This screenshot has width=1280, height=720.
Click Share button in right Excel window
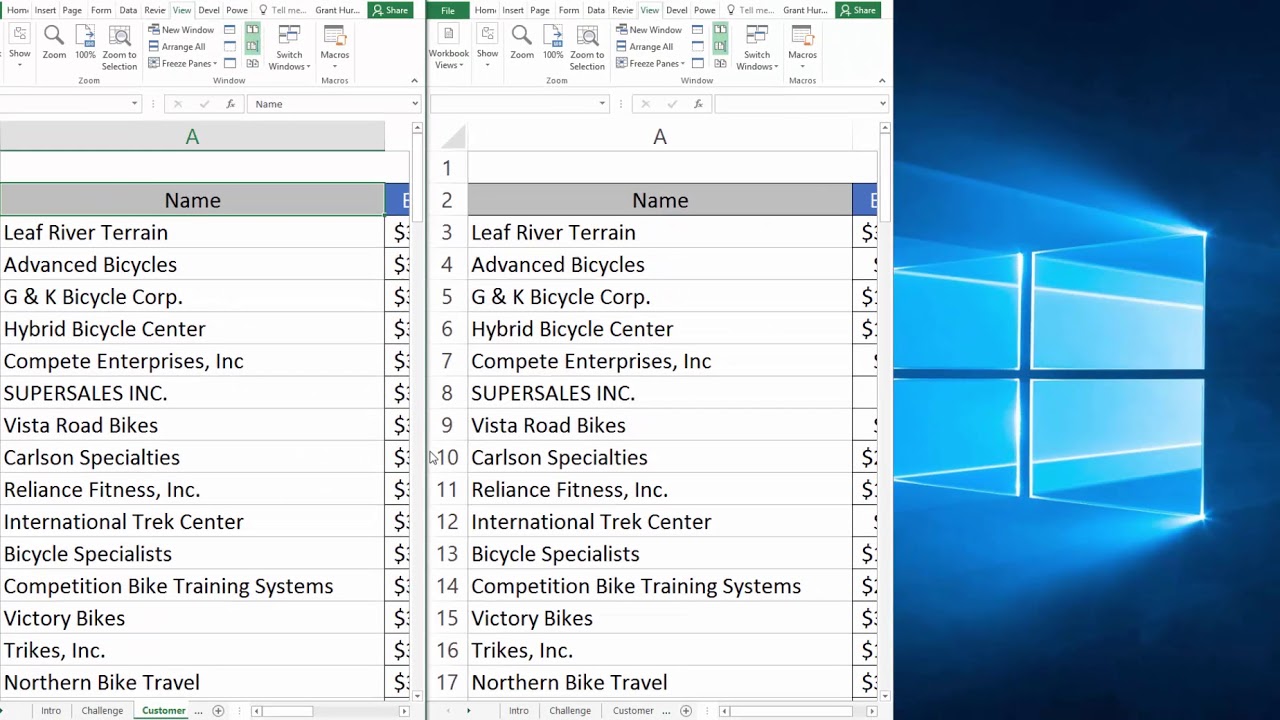858,10
